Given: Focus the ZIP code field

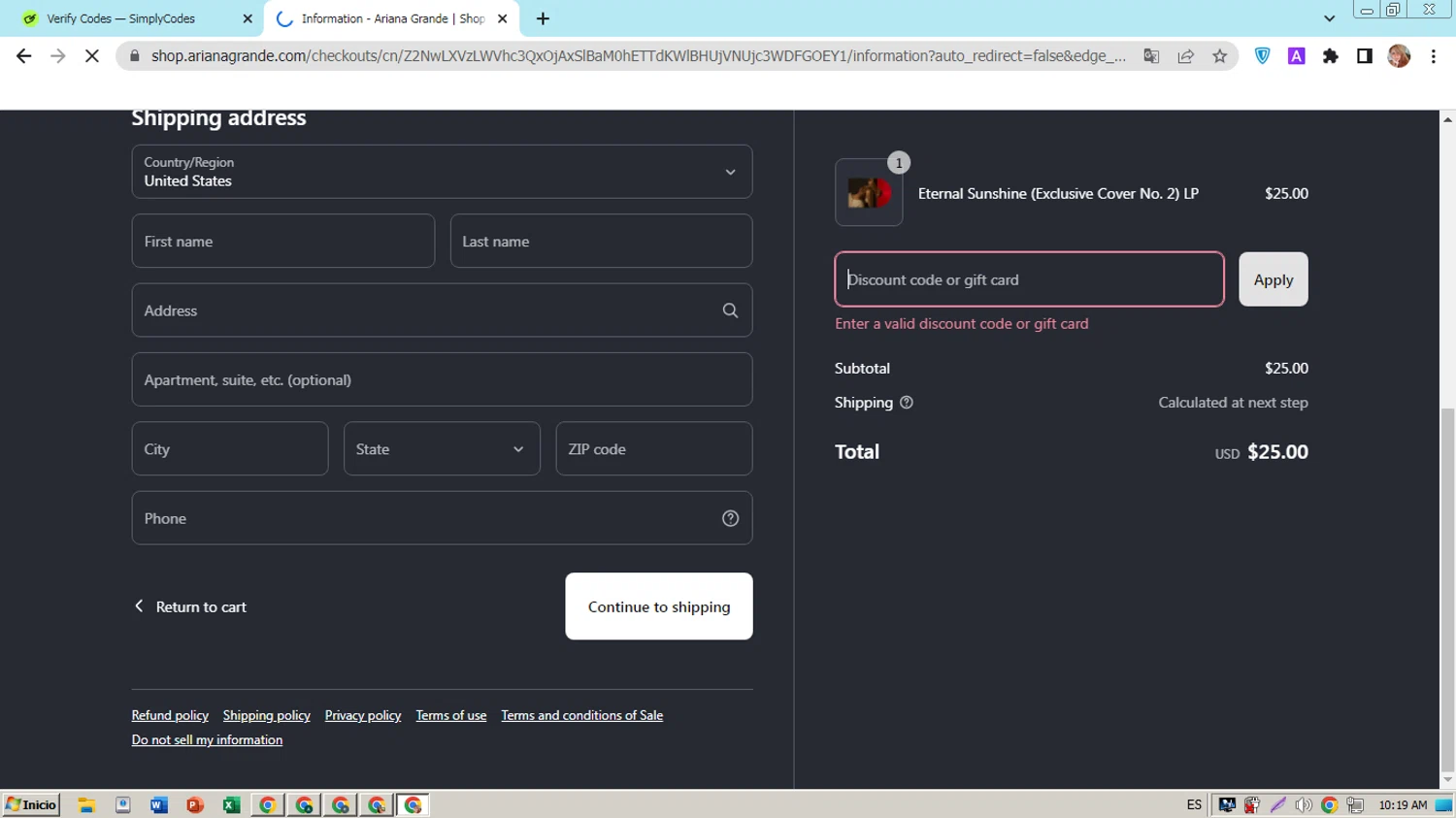Looking at the screenshot, I should (x=654, y=448).
